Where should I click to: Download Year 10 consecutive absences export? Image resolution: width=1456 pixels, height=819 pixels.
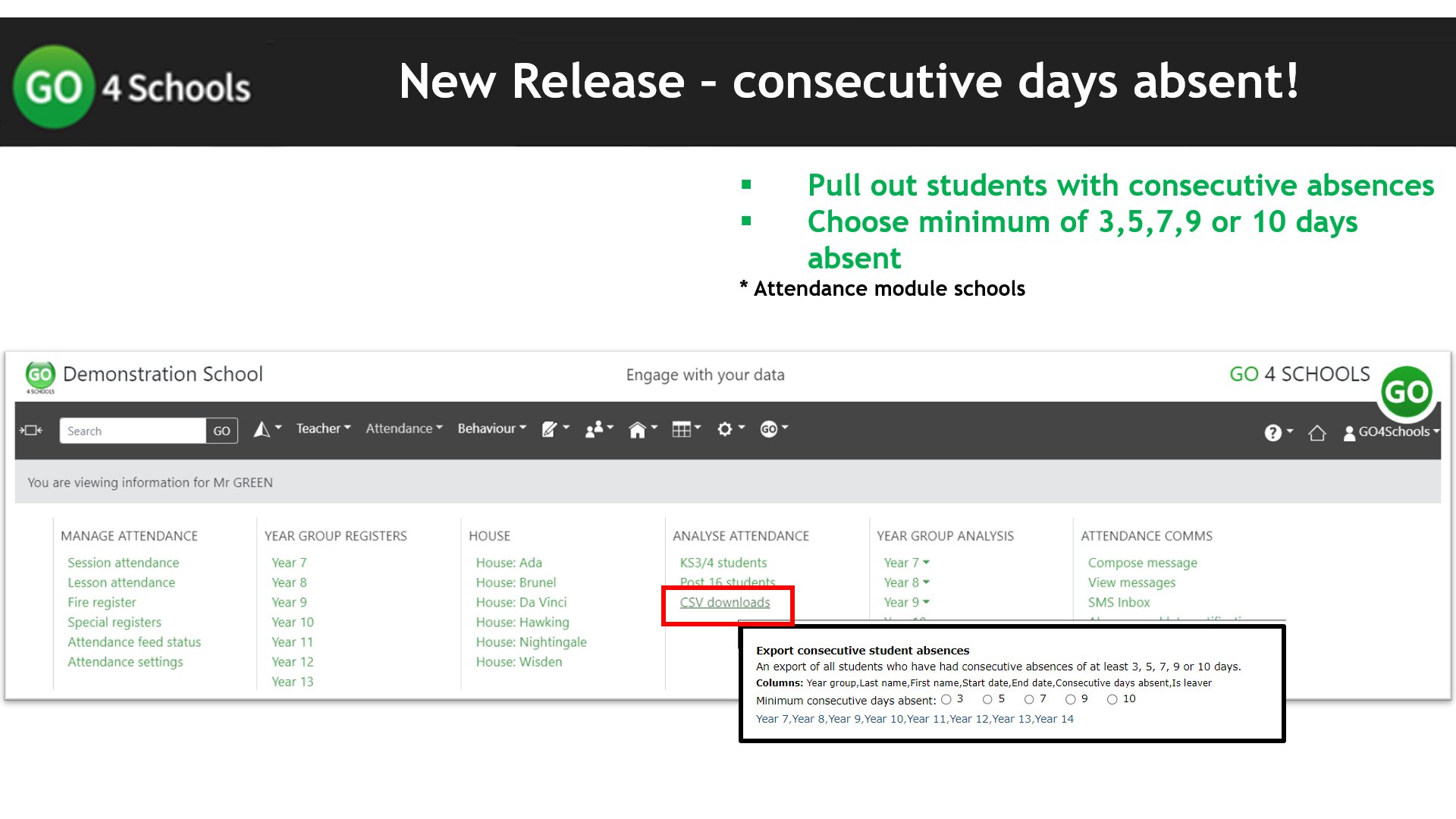point(884,719)
